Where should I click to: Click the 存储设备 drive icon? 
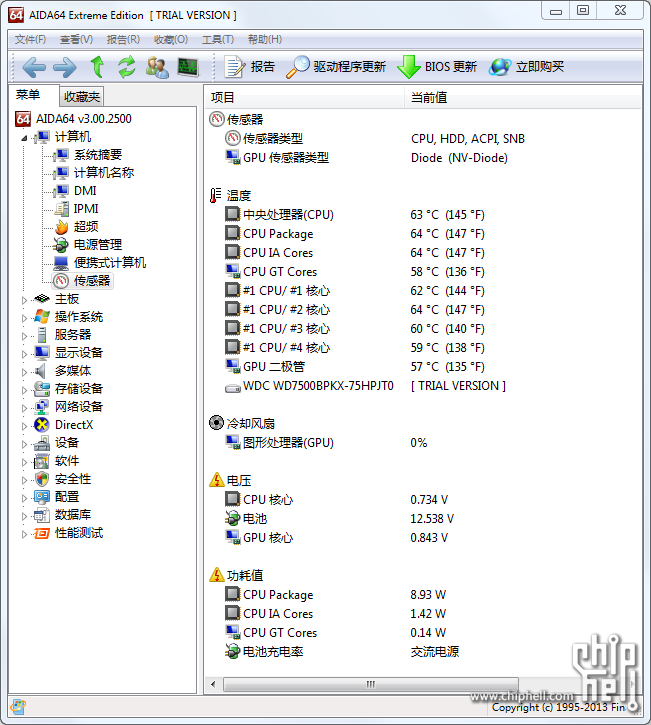(42, 389)
